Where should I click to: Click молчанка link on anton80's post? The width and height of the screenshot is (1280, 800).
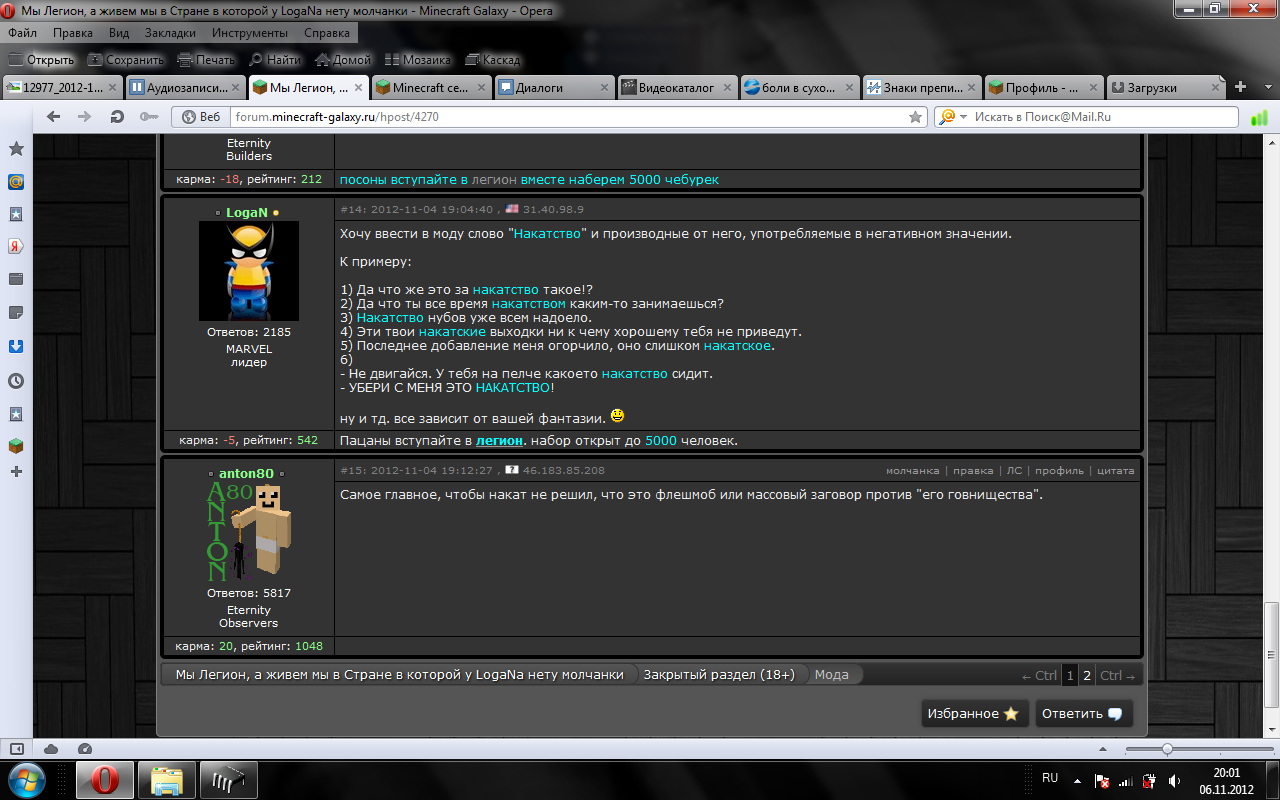(x=912, y=470)
